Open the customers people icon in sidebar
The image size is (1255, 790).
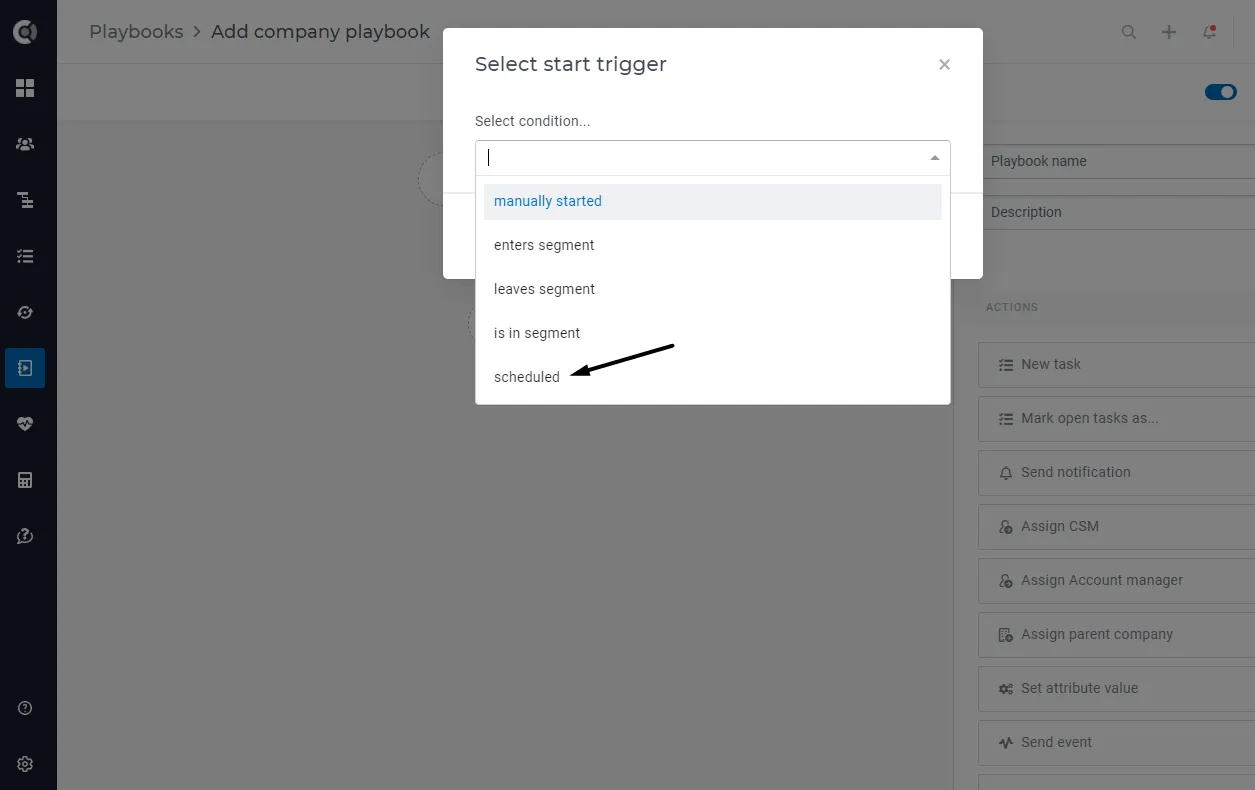pos(25,144)
